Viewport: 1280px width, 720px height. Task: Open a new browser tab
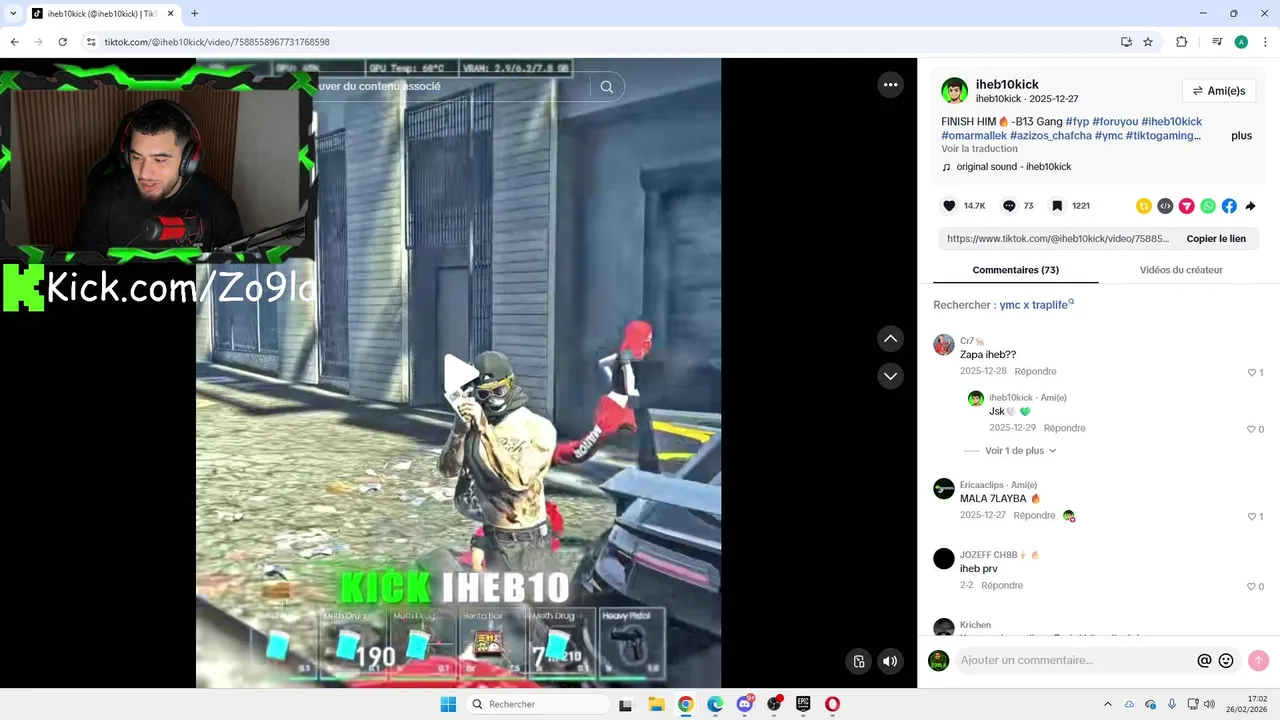194,14
